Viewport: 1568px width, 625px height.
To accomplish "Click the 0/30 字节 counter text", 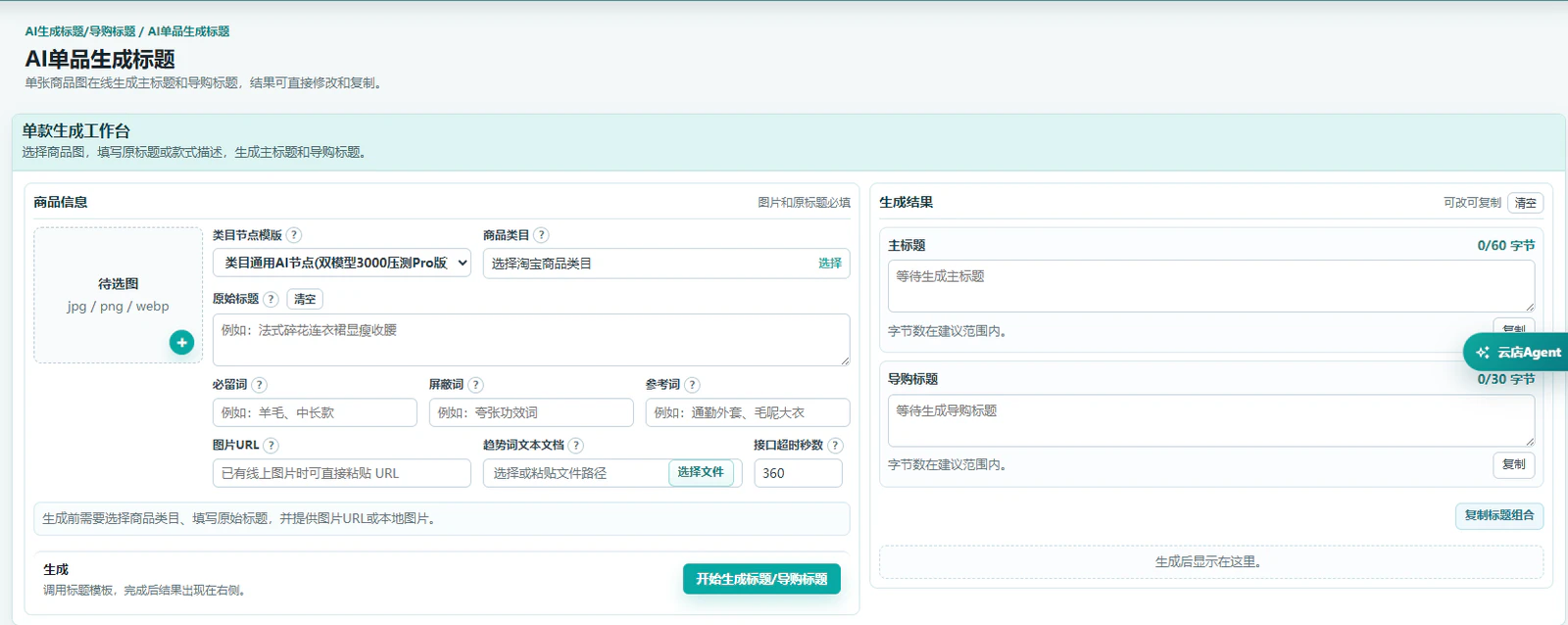I will pyautogui.click(x=1506, y=379).
